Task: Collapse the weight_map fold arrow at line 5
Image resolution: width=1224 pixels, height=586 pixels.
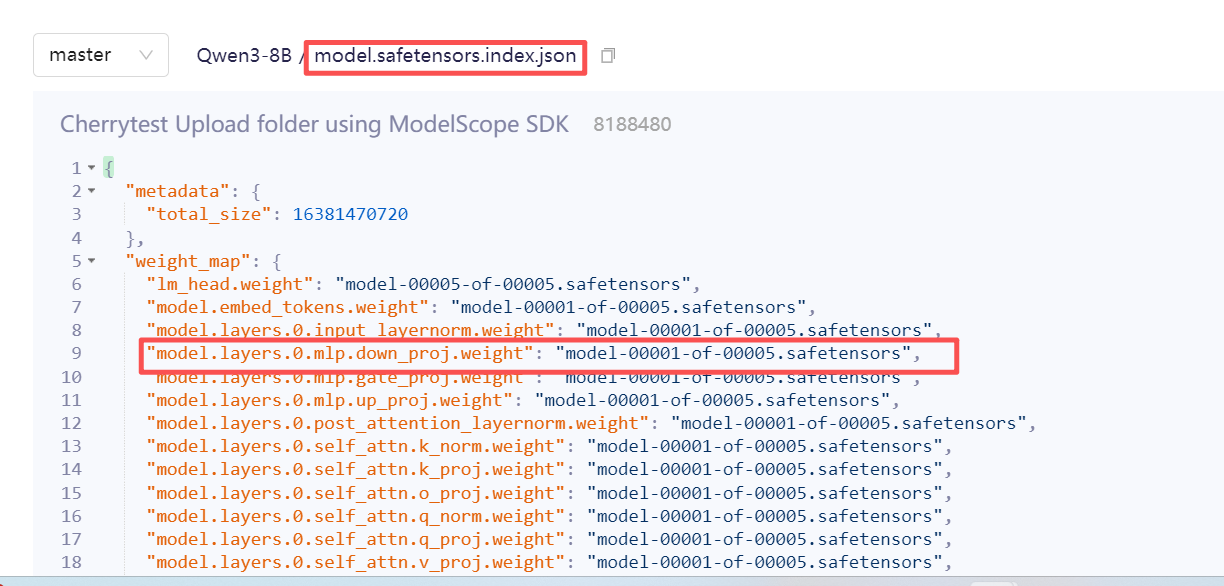Action: [x=92, y=261]
